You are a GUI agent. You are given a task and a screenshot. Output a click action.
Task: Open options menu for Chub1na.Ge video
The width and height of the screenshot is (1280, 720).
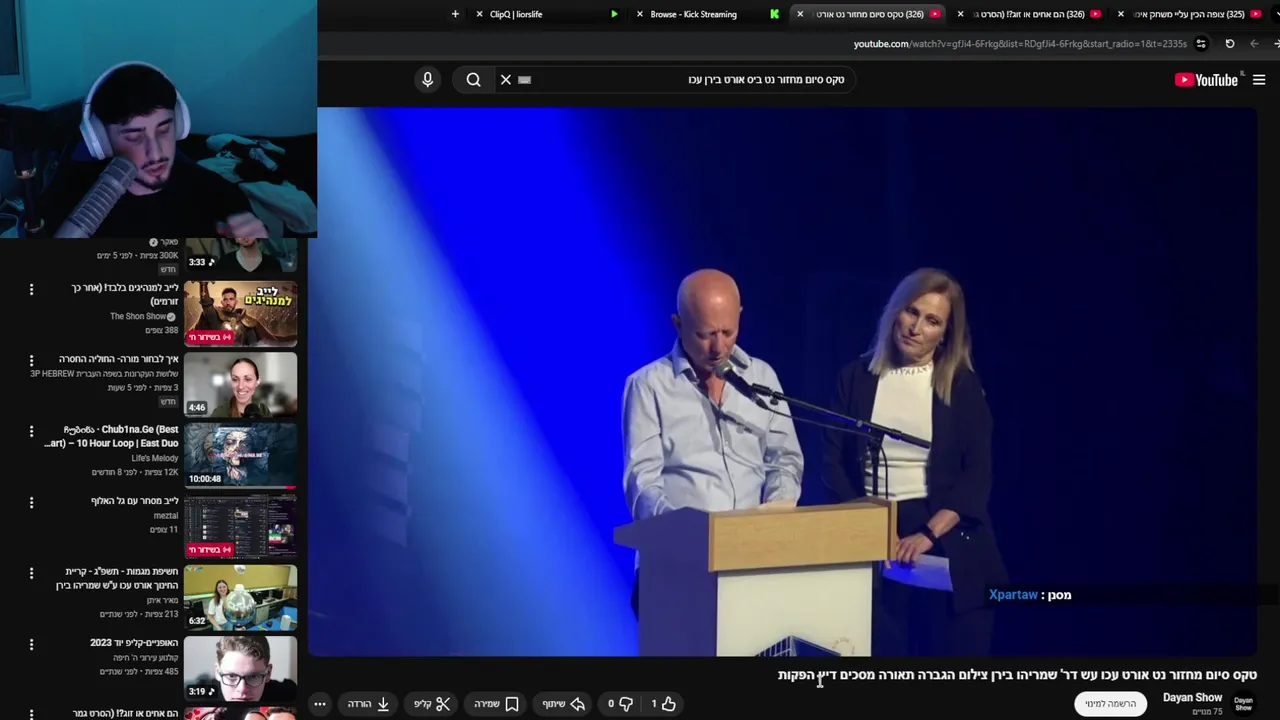(x=31, y=431)
